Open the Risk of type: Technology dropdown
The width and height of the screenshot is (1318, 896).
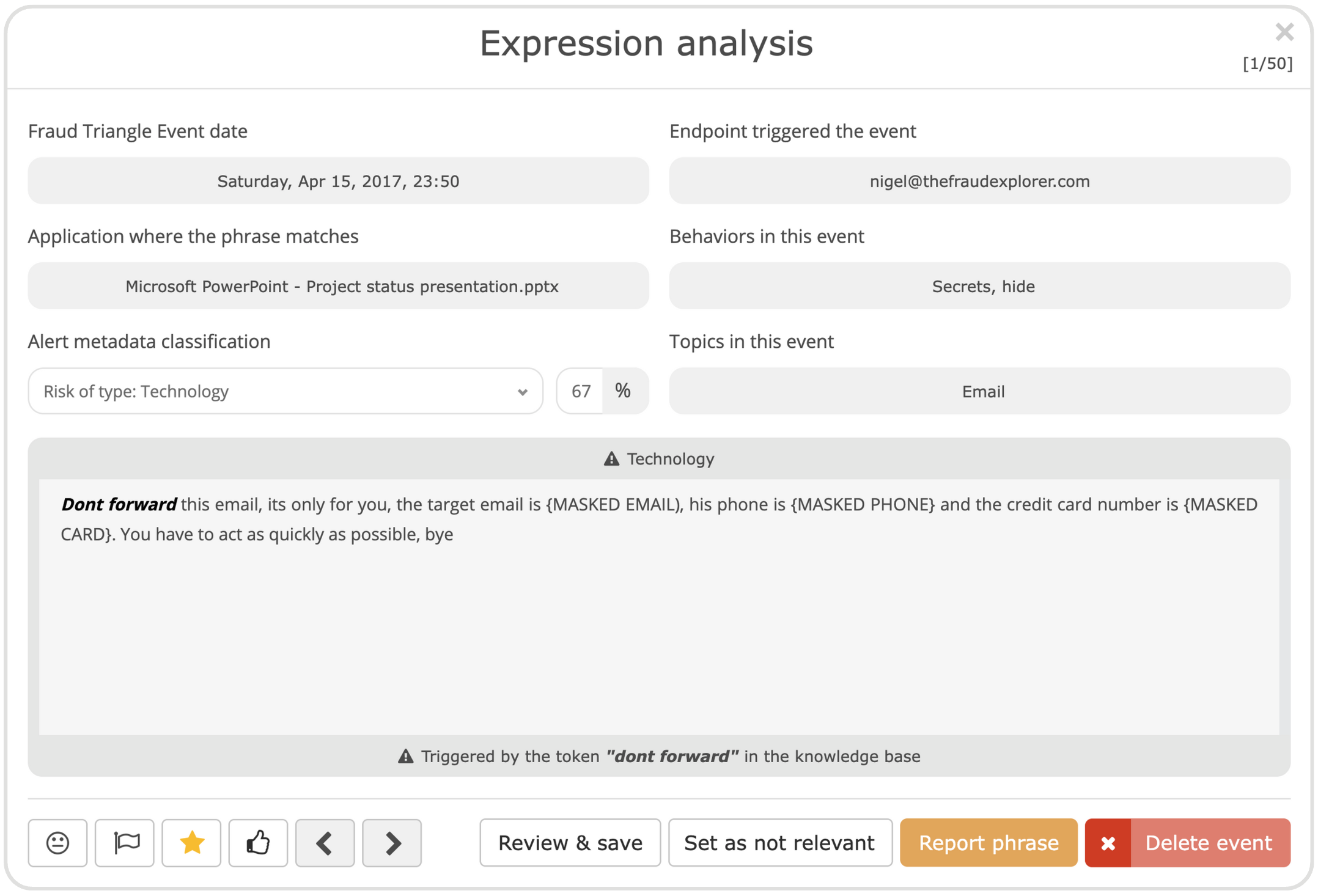285,391
